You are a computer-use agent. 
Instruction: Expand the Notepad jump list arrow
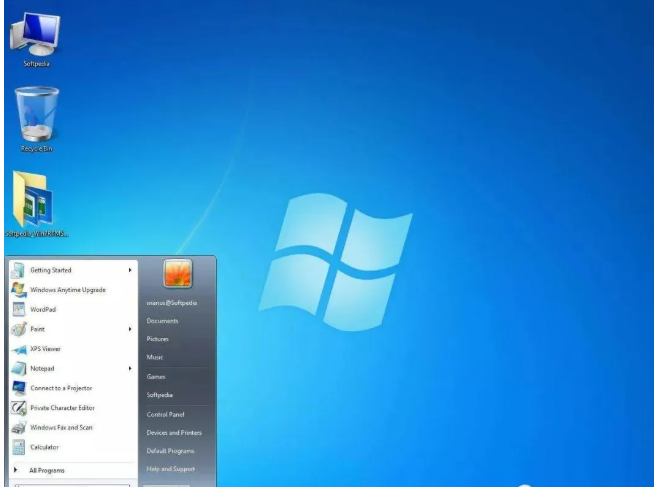(130, 369)
